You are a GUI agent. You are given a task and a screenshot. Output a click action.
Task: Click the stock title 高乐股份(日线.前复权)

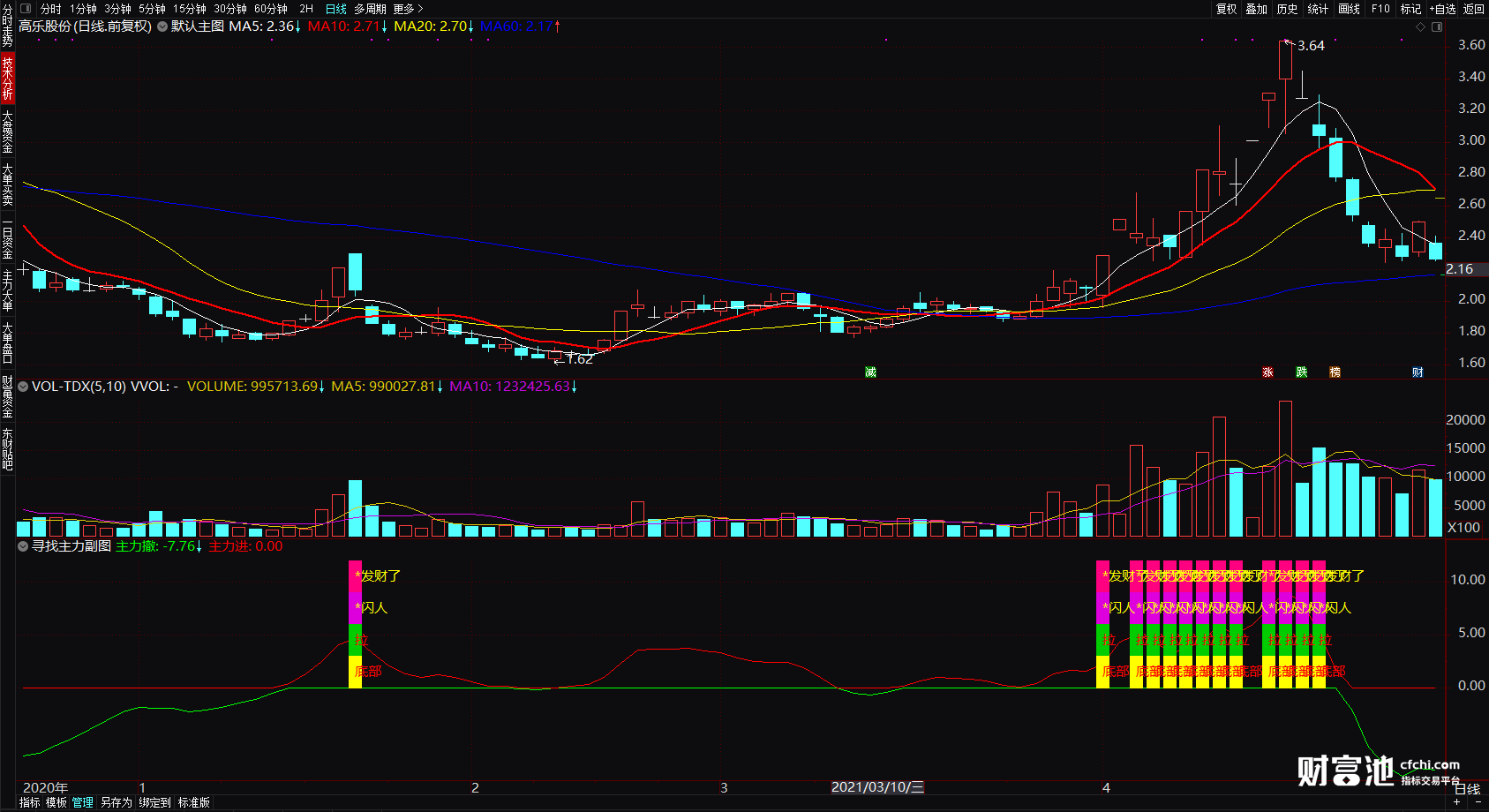pos(85,26)
